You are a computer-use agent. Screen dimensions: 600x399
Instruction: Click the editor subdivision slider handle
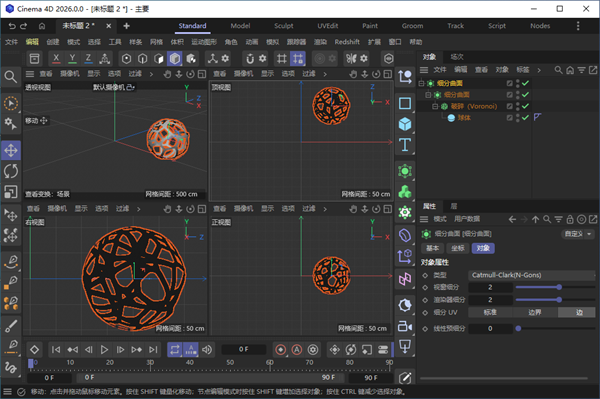click(x=559, y=287)
